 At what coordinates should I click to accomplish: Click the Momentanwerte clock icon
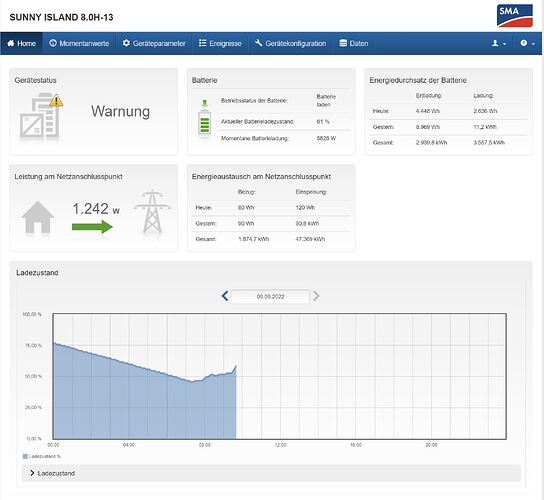[x=53, y=43]
